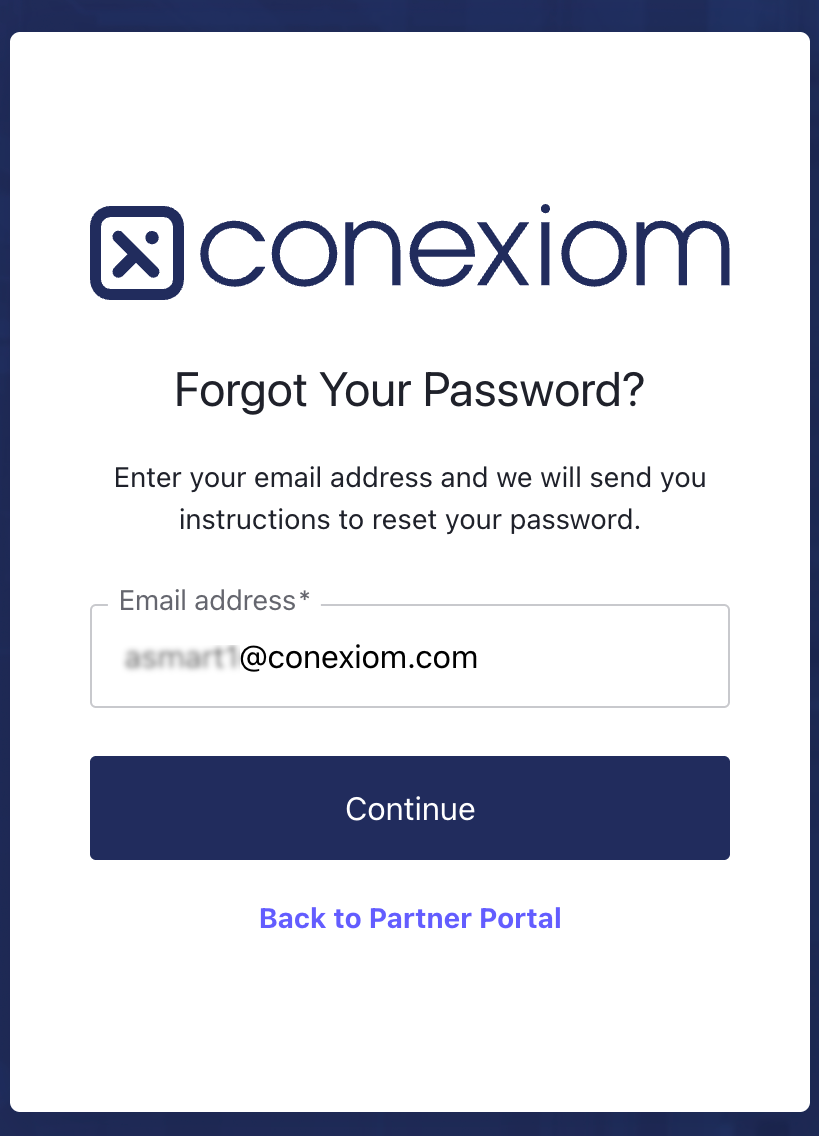Click the final letter m of conexiom logo
The height and width of the screenshot is (1136, 819).
pos(686,253)
